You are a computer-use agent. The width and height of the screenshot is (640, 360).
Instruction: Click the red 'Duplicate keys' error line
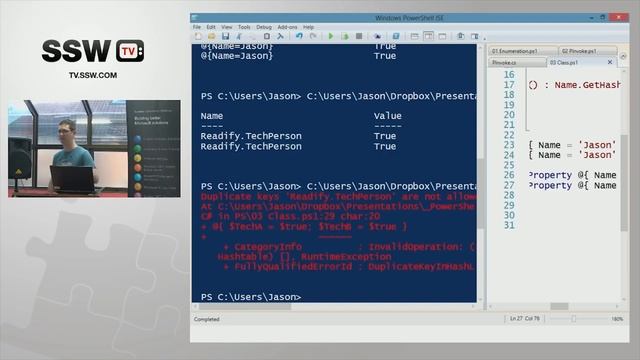(338, 197)
